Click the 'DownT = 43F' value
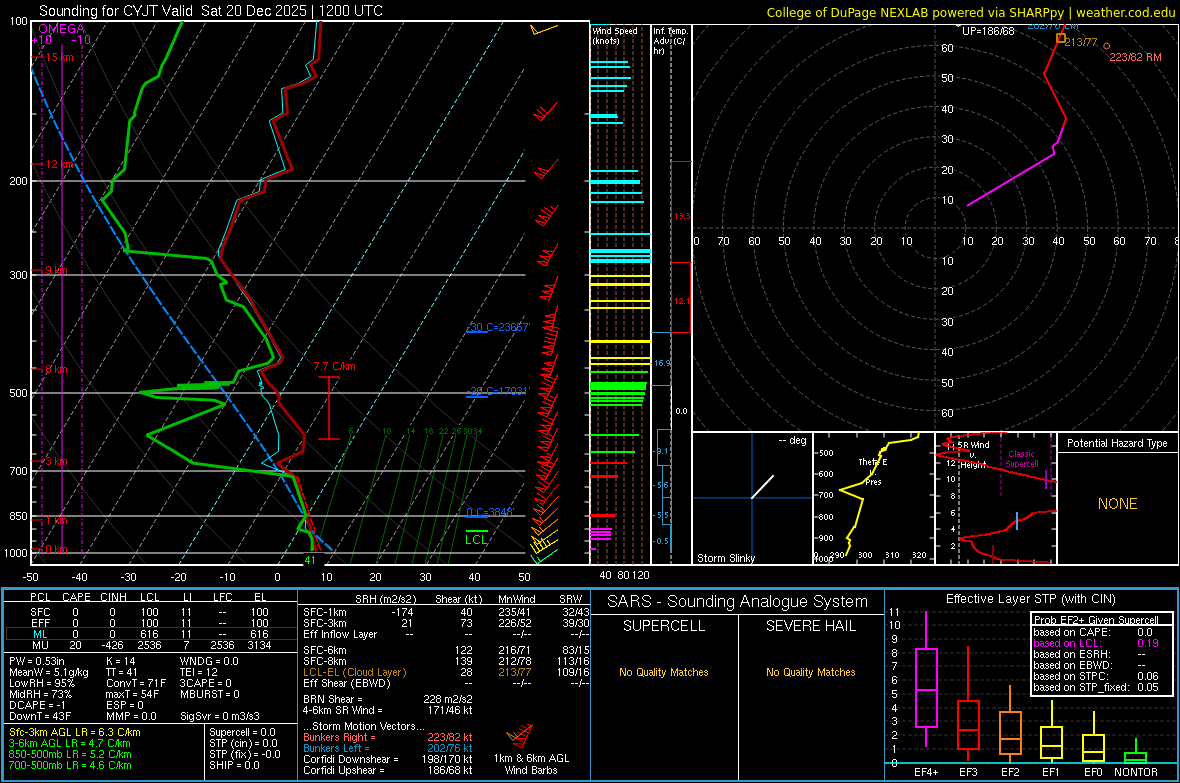1180x783 pixels. tap(40, 717)
